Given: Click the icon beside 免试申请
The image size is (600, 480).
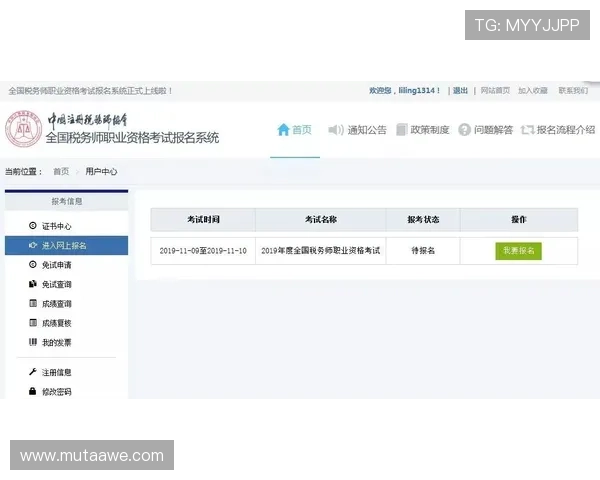Looking at the screenshot, I should click(x=33, y=264).
